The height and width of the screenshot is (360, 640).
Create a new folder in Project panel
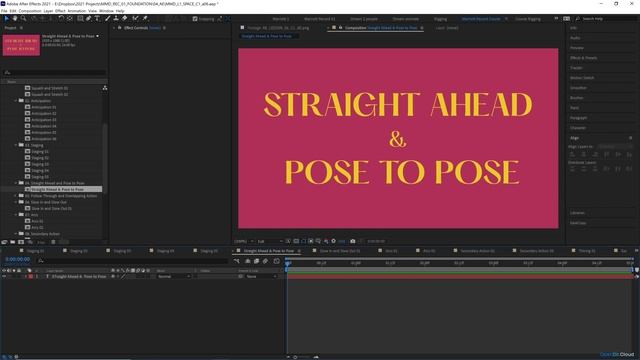13,242
